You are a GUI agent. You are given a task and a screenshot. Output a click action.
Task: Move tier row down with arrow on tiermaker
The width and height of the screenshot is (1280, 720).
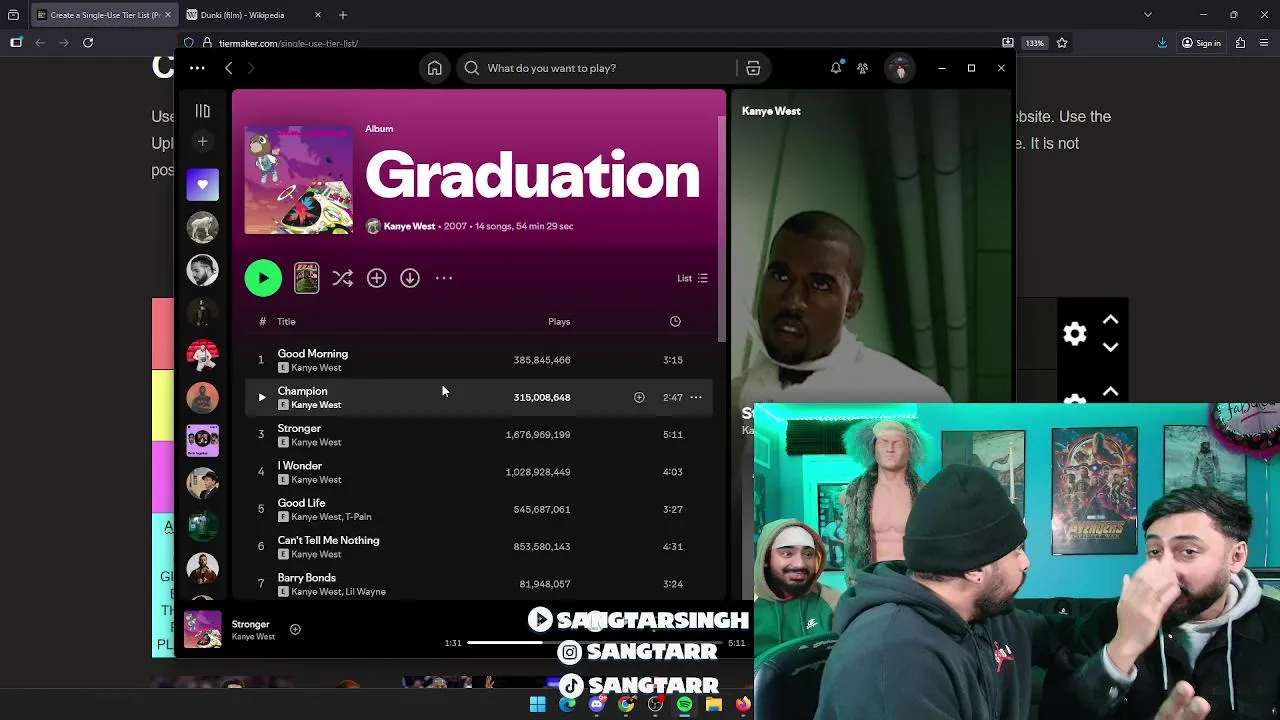click(x=1110, y=347)
